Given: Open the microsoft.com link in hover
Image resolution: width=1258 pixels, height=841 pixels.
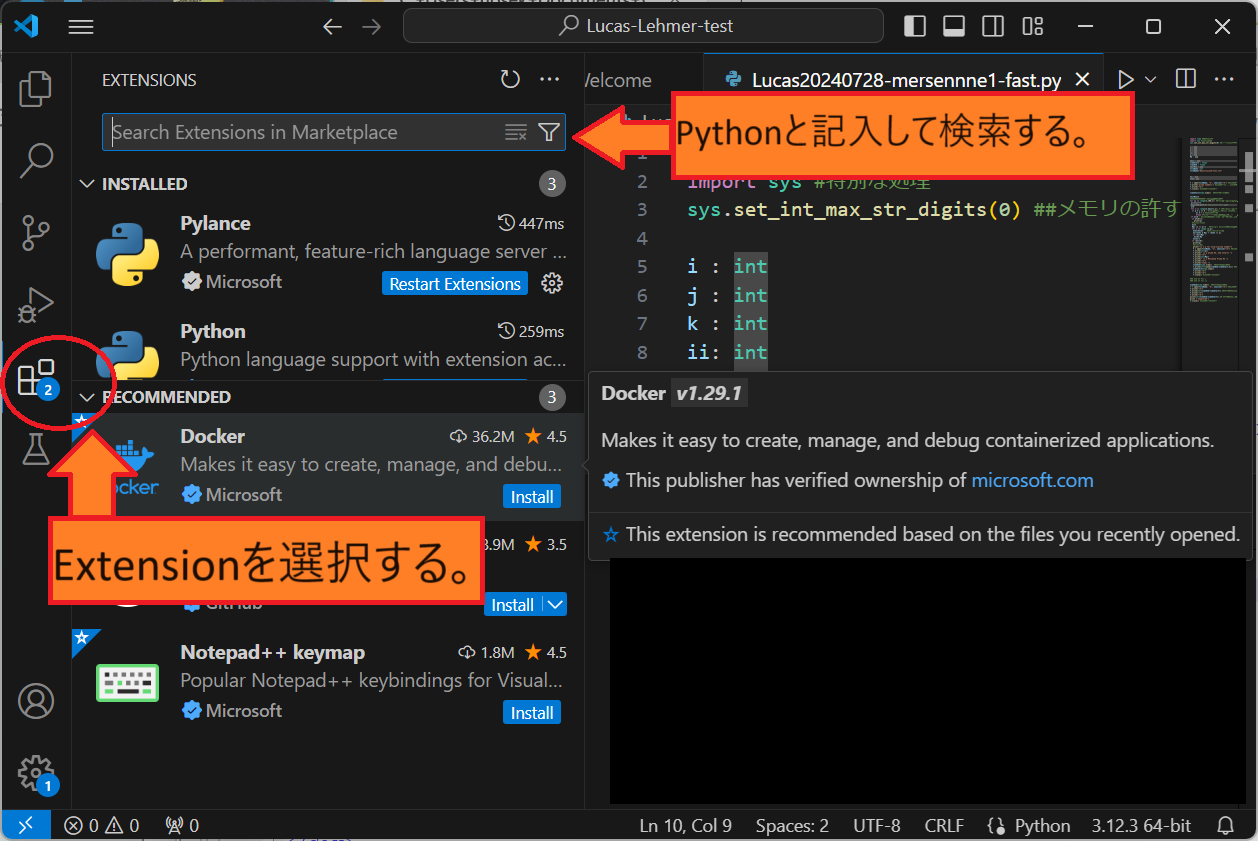Looking at the screenshot, I should [x=1032, y=481].
